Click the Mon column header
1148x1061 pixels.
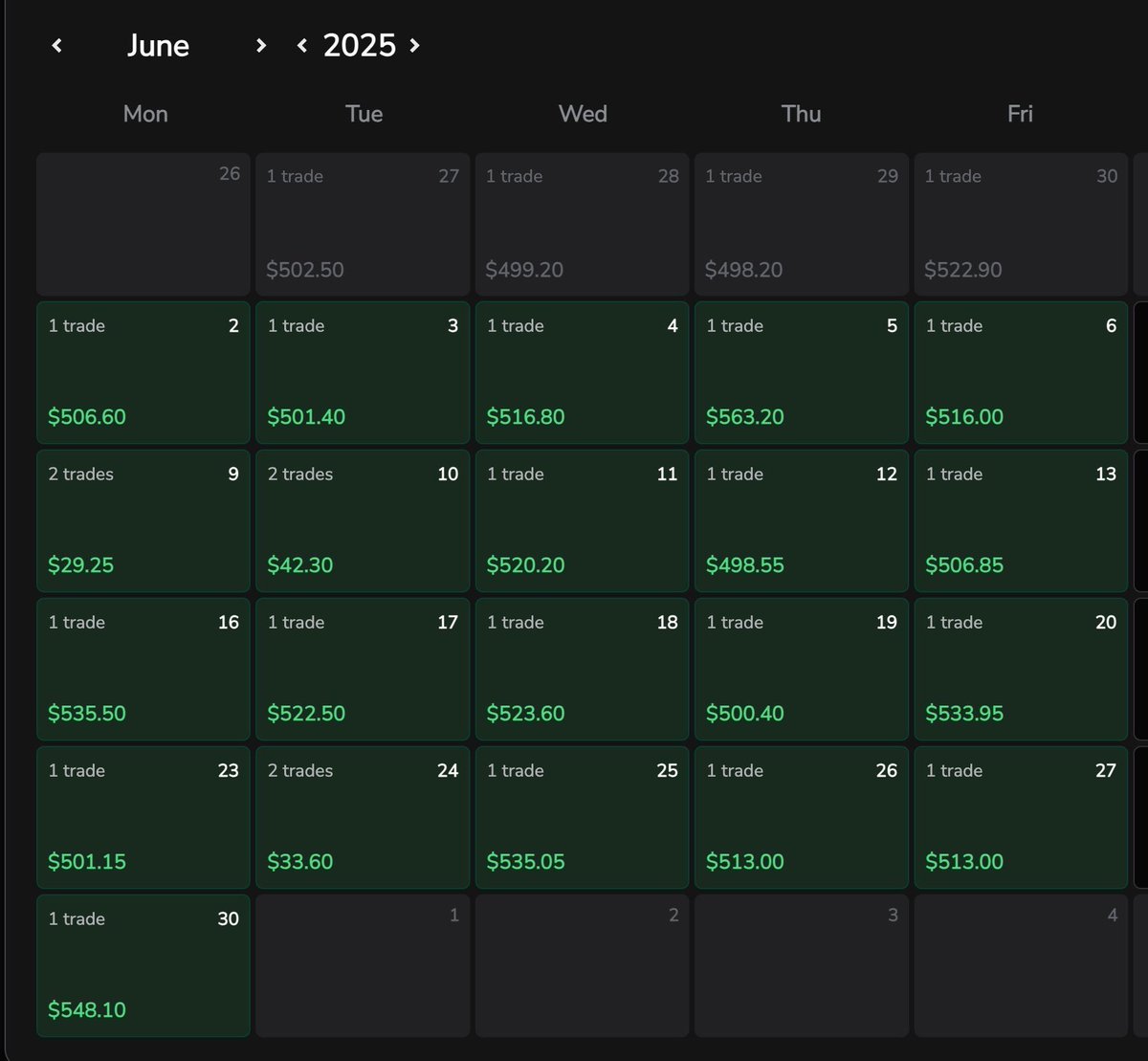145,114
